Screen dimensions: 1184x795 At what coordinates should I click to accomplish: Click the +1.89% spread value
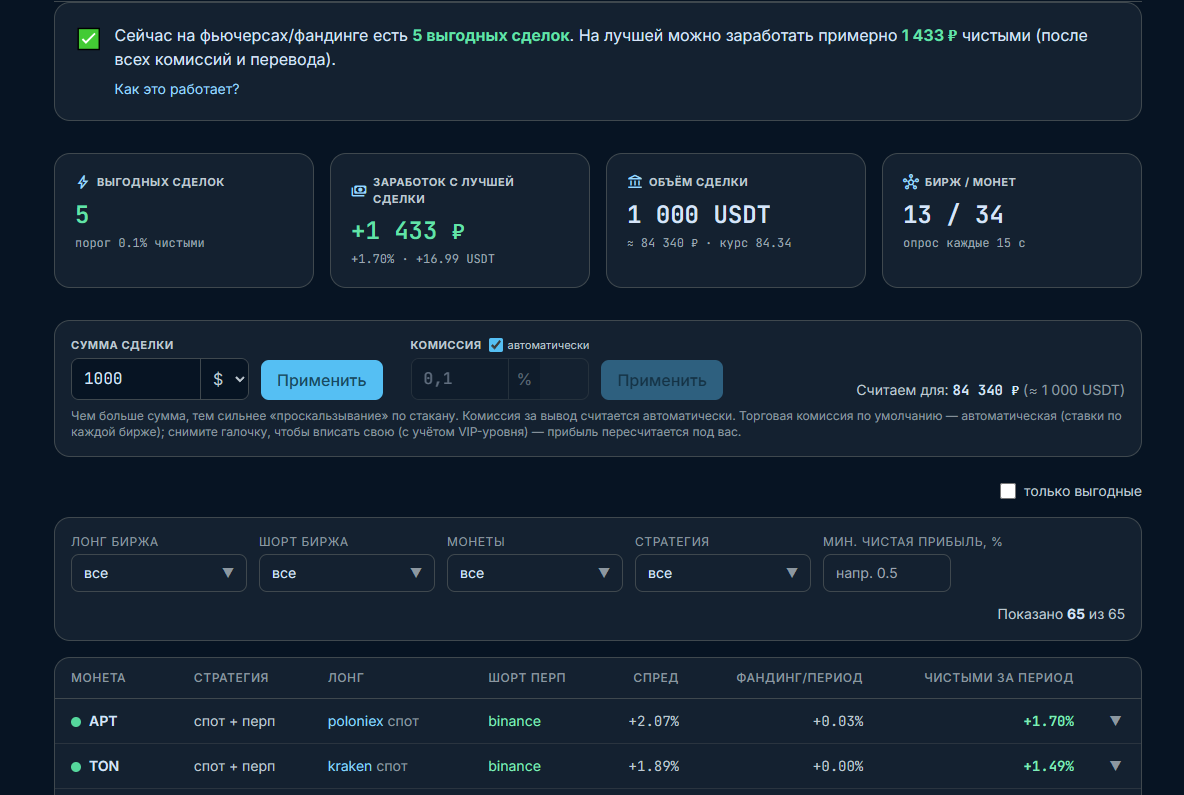coord(654,767)
